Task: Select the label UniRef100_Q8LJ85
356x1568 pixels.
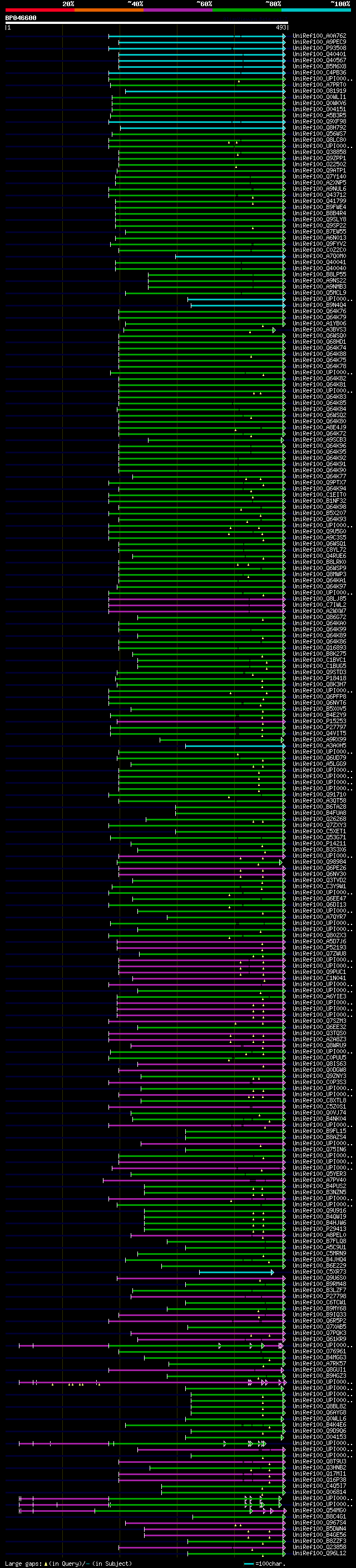Action: (x=319, y=599)
